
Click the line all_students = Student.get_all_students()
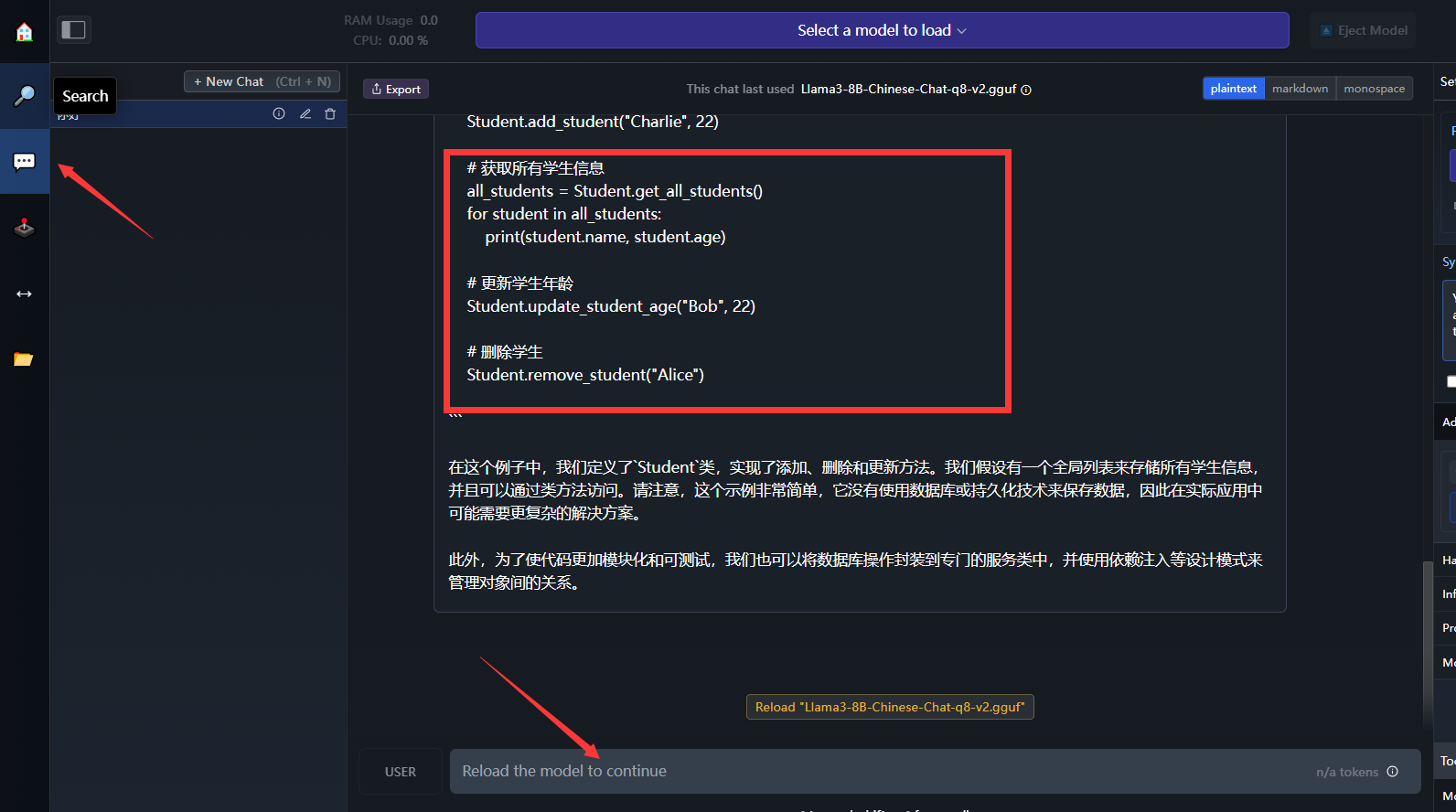tap(615, 191)
